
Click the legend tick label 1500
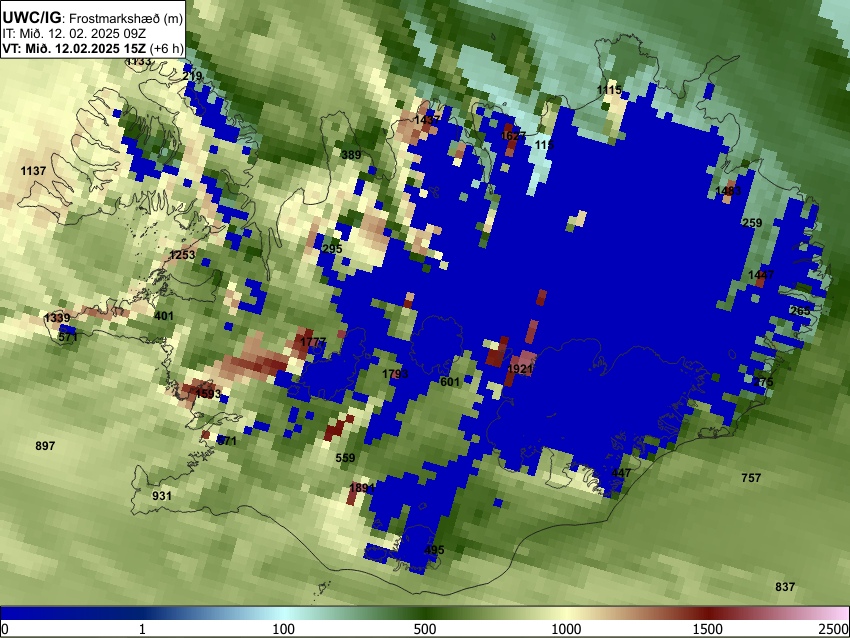pyautogui.click(x=708, y=629)
